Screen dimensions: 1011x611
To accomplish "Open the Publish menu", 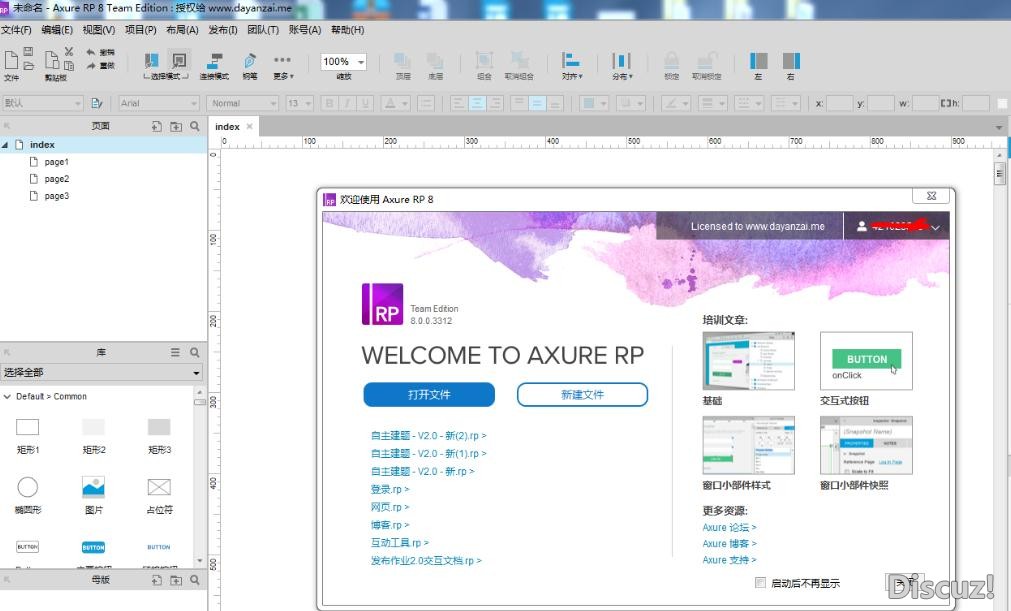I will [x=222, y=30].
